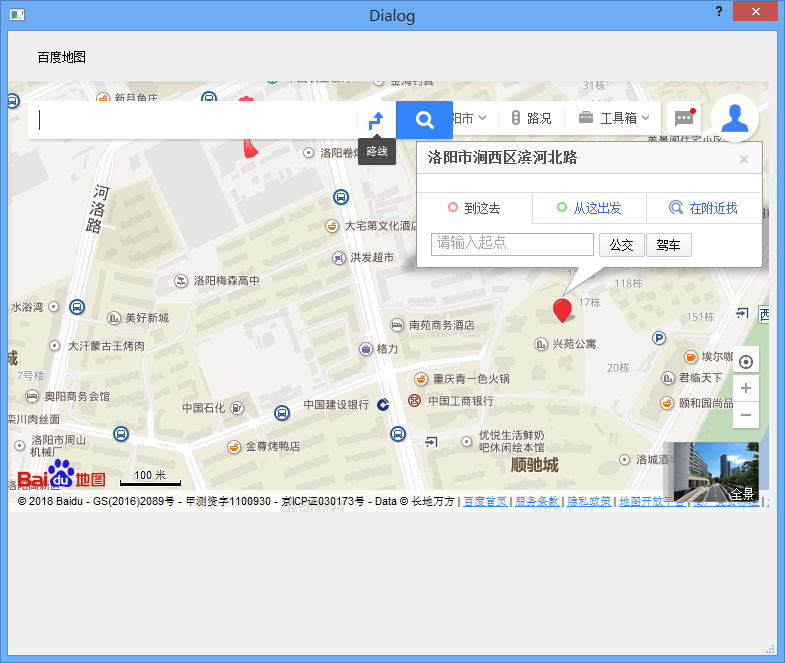Viewport: 785px width, 663px height.
Task: Click the locate-me target icon
Action: point(745,362)
